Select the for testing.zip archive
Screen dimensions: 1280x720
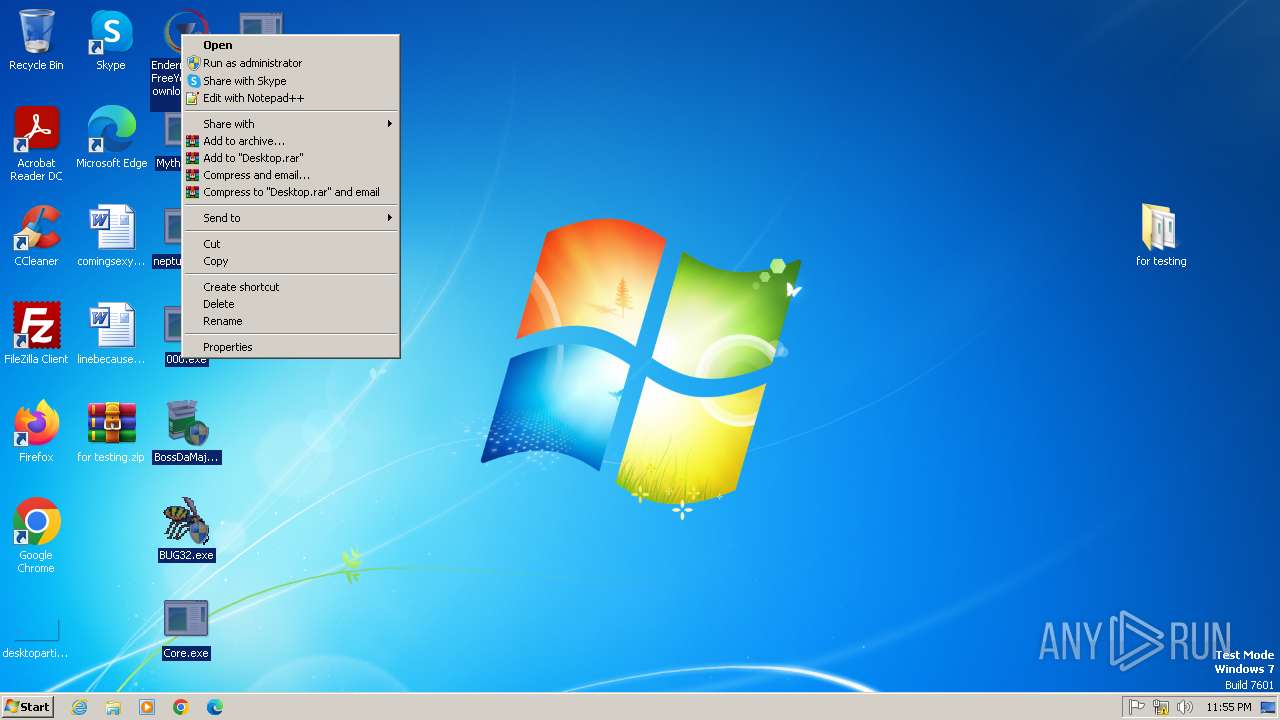tap(111, 432)
